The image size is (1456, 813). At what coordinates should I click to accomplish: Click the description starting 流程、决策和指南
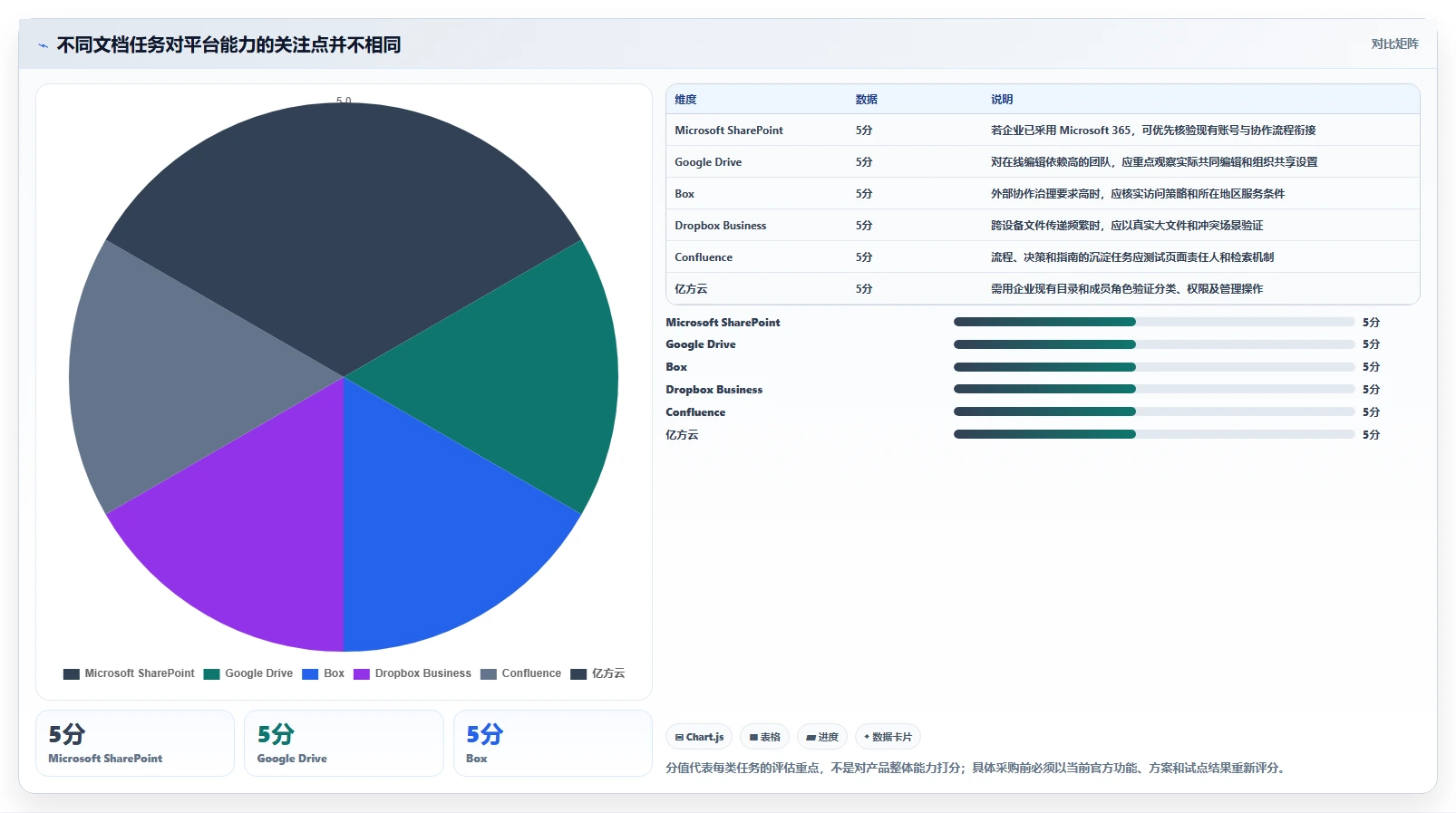[x=1132, y=257]
